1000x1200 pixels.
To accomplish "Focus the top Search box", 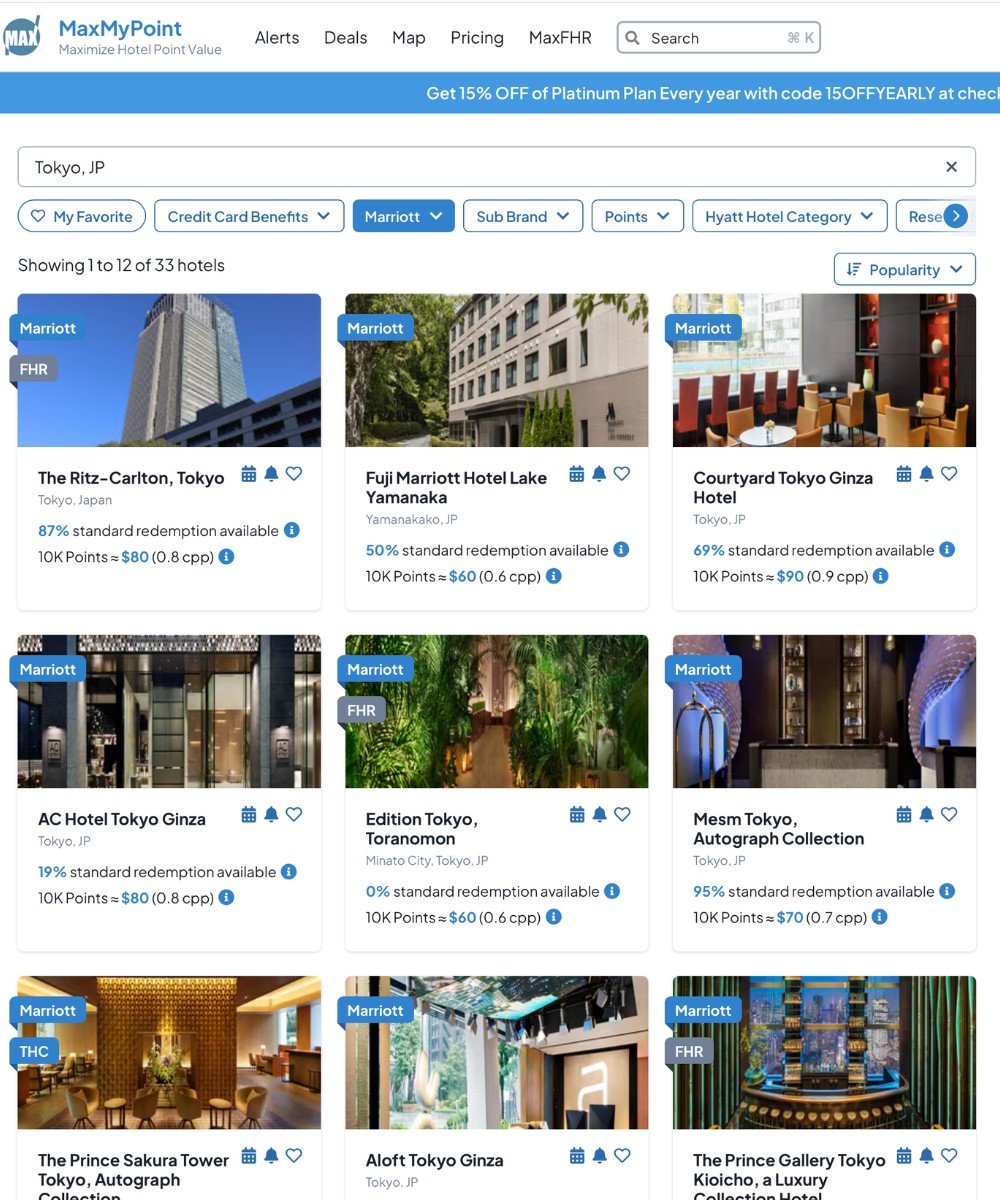I will (x=719, y=38).
